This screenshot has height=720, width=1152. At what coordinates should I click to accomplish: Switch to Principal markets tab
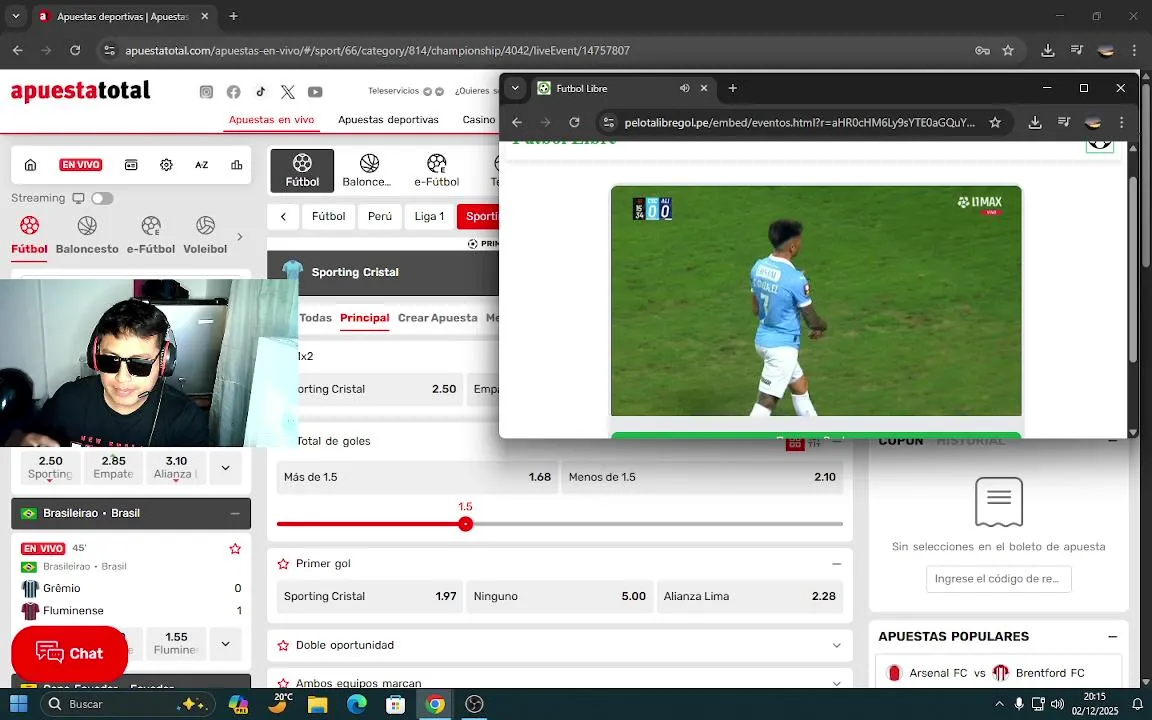pos(364,317)
